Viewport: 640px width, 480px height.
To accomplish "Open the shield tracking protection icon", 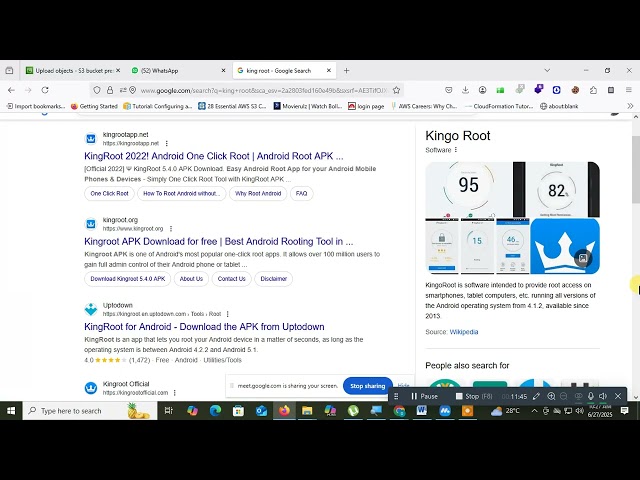I will [x=97, y=90].
